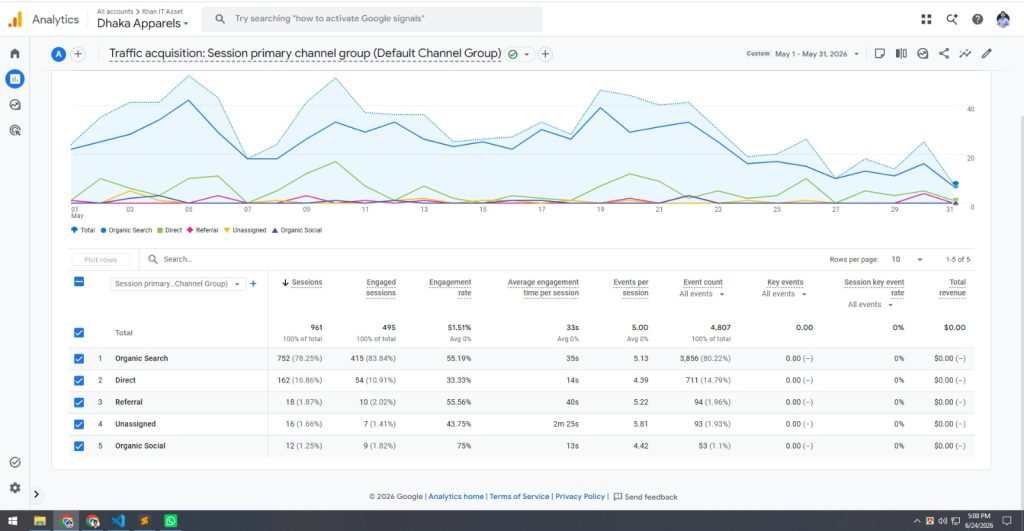This screenshot has height=531, width=1024.
Task: Open the Admin gear icon in sidebar
Action: pyautogui.click(x=14, y=488)
